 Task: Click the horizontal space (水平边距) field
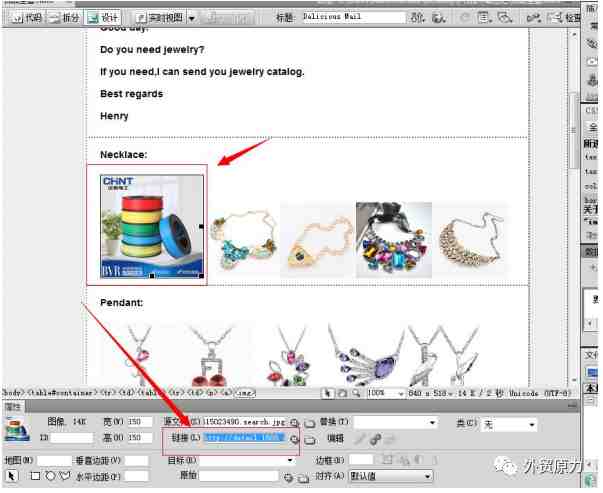point(137,476)
